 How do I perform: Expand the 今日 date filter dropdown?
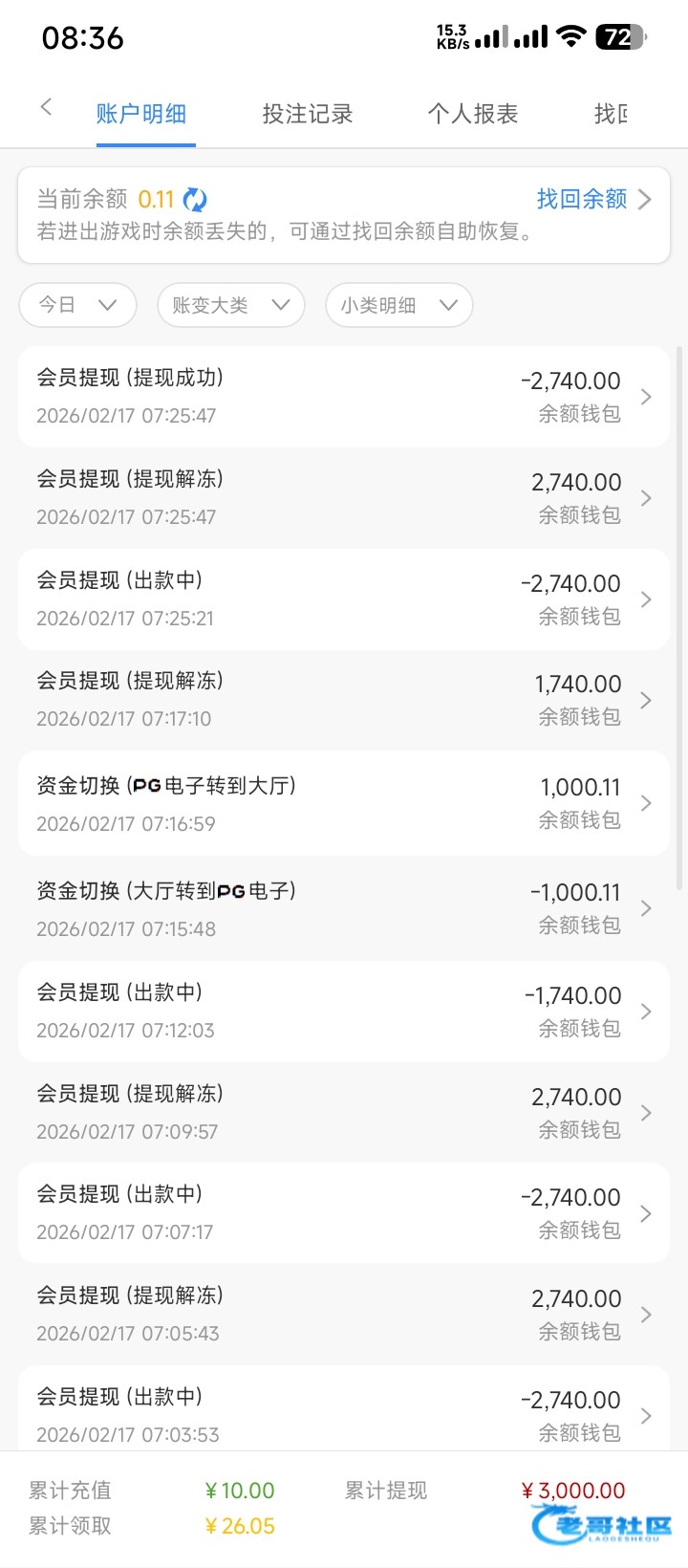77,305
